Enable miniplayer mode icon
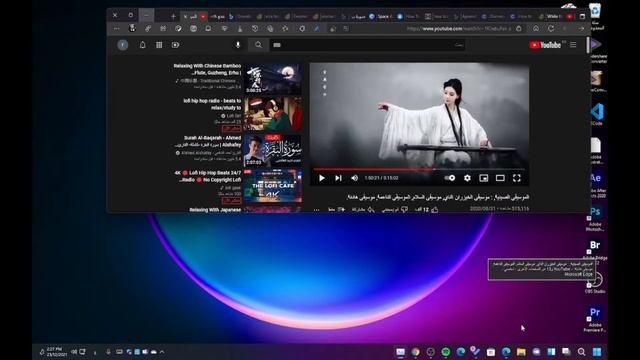This screenshot has width=640, height=360. pos(484,178)
